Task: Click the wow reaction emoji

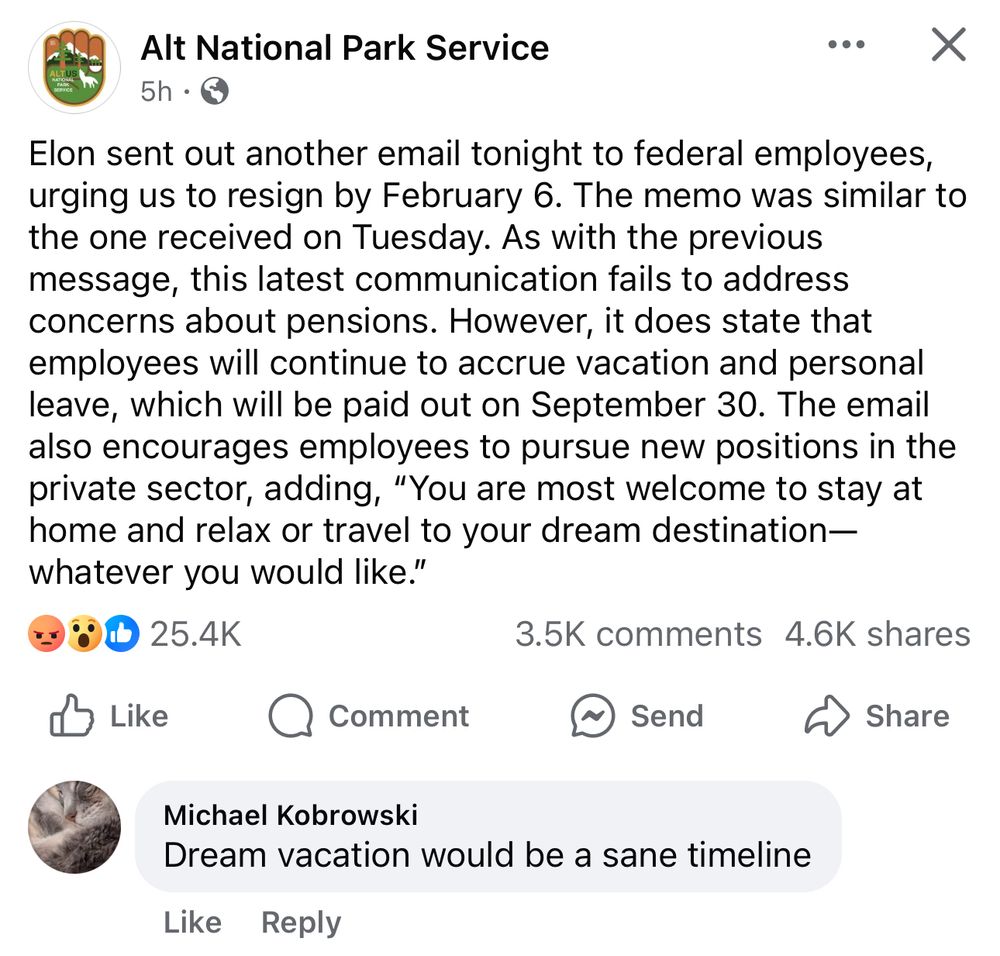Action: (x=84, y=635)
